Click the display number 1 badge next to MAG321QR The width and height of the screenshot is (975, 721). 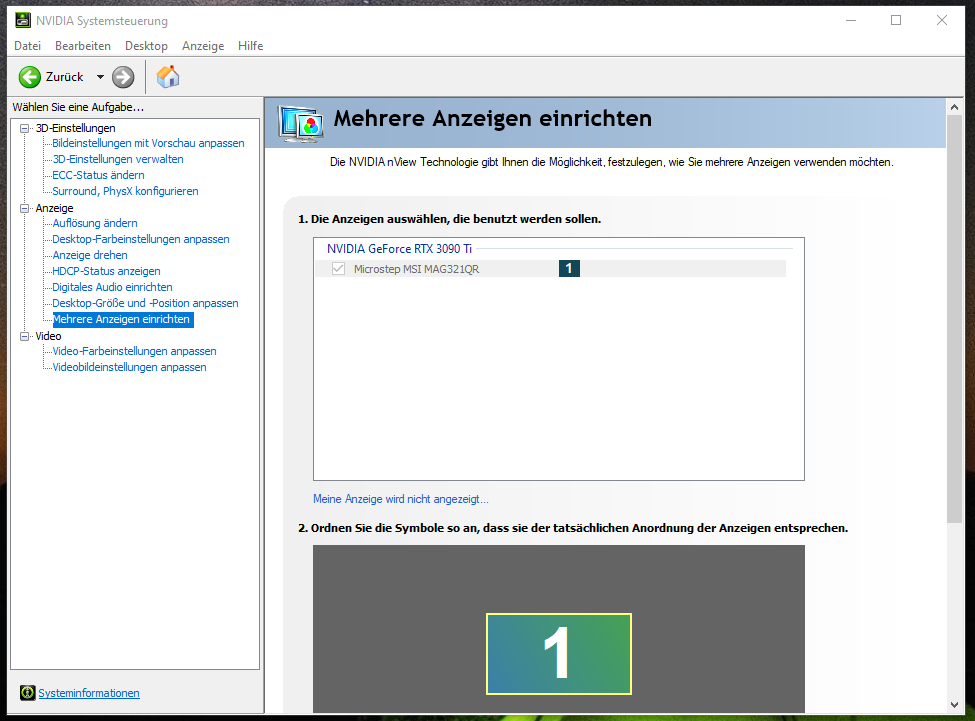(x=569, y=269)
